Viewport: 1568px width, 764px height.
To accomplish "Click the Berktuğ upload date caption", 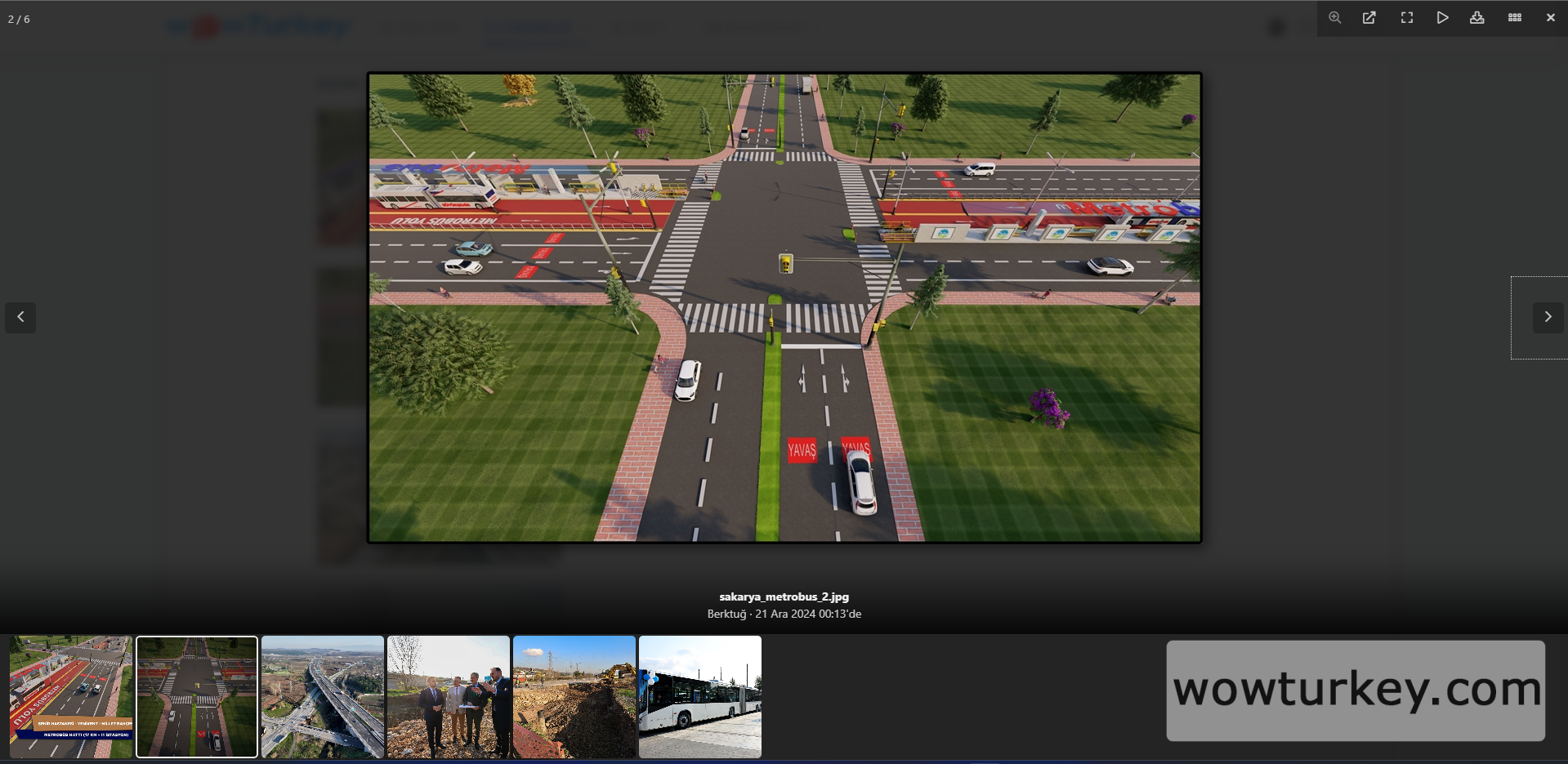I will click(784, 614).
